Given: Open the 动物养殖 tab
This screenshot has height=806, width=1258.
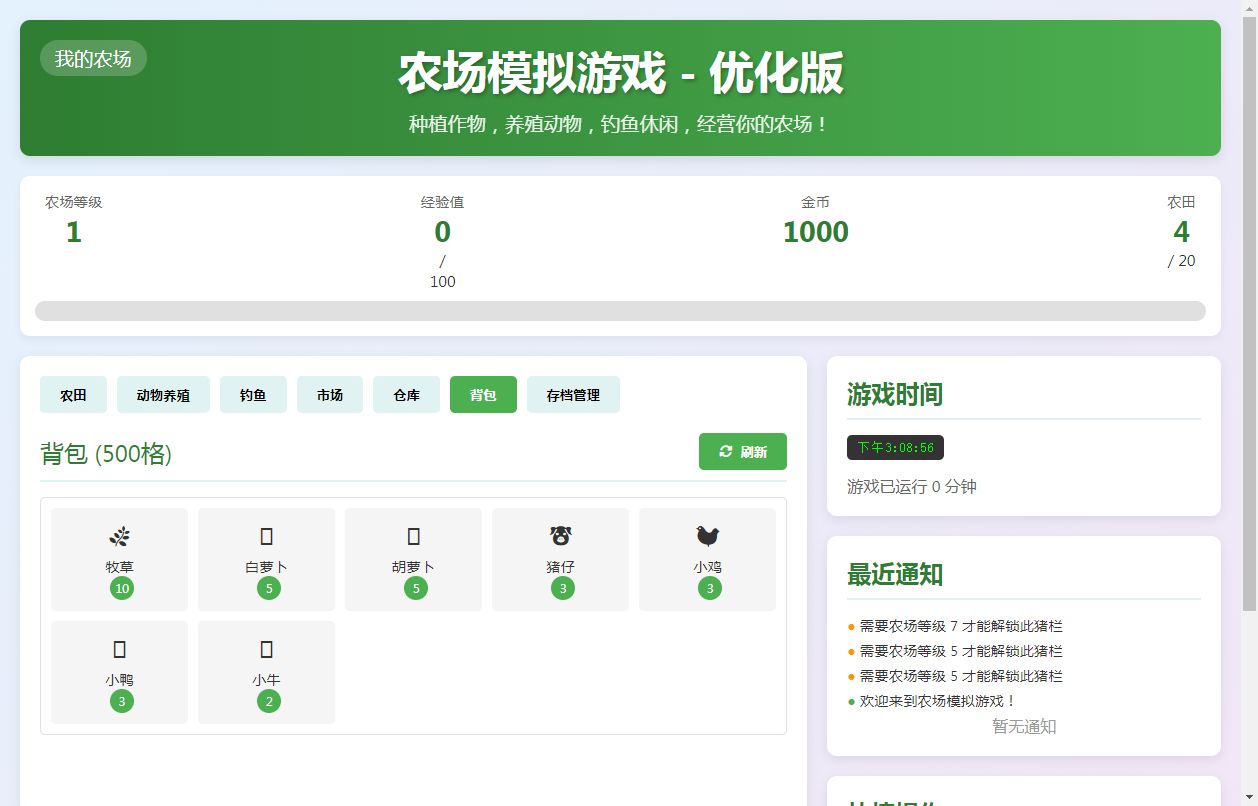Looking at the screenshot, I should 163,395.
